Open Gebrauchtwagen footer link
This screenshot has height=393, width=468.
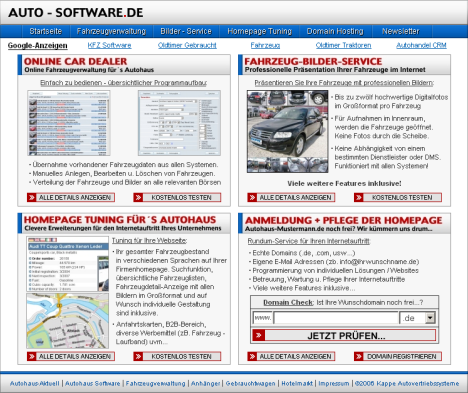251,383
